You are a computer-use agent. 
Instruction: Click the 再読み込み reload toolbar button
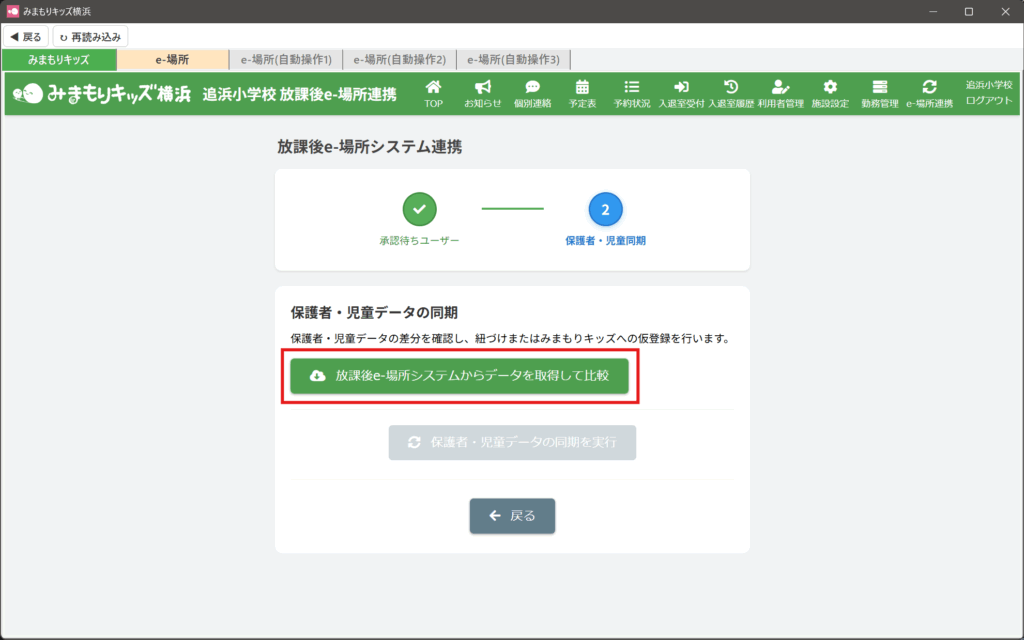pyautogui.click(x=90, y=37)
